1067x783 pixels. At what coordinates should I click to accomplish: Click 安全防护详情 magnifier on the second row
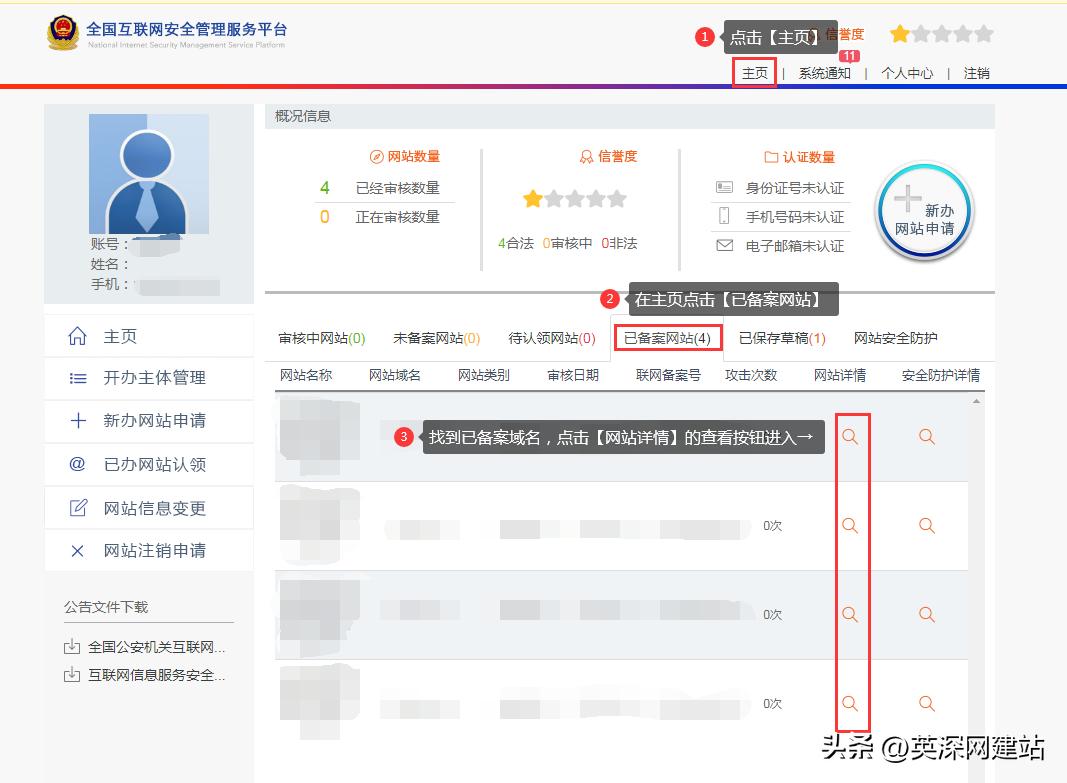pos(925,525)
